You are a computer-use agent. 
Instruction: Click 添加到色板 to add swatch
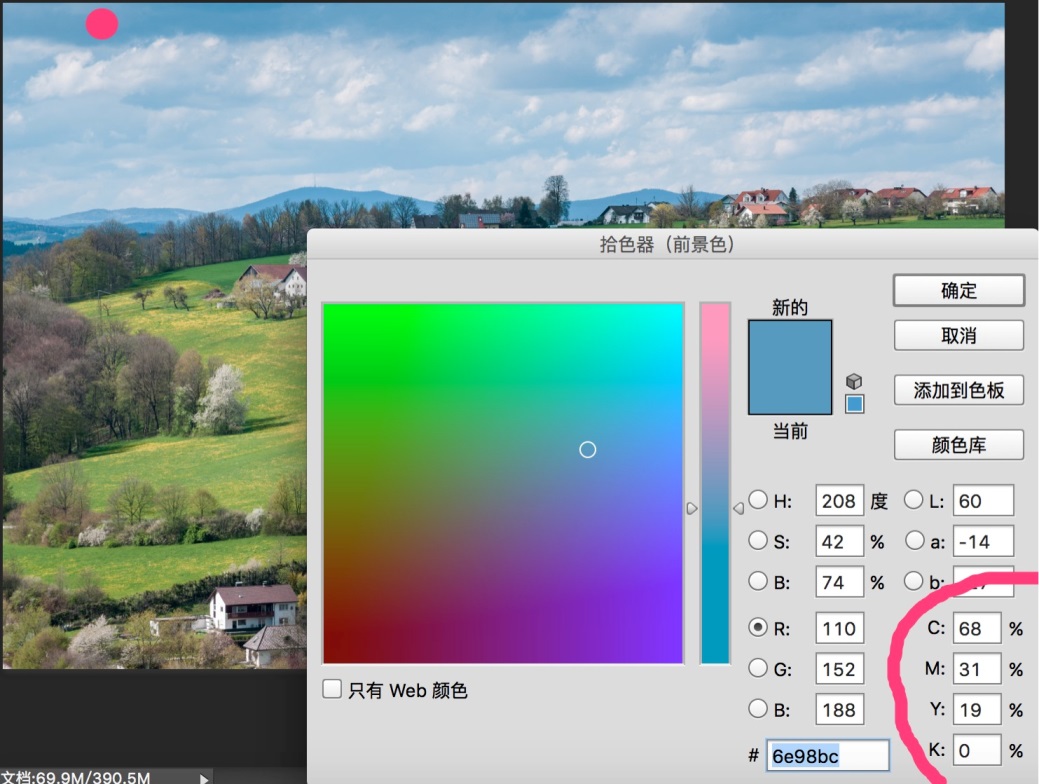click(959, 390)
